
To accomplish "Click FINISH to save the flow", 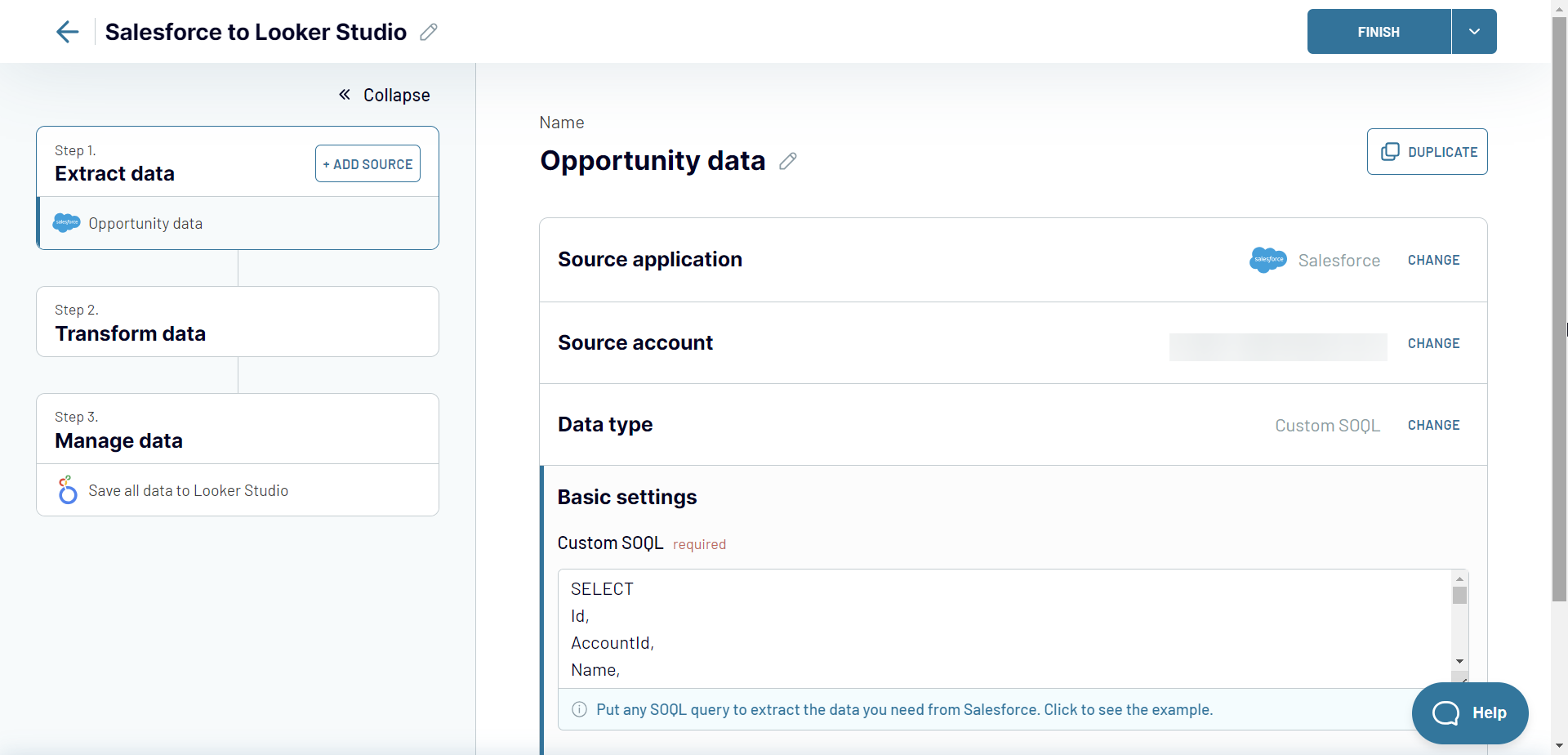I will tap(1378, 31).
